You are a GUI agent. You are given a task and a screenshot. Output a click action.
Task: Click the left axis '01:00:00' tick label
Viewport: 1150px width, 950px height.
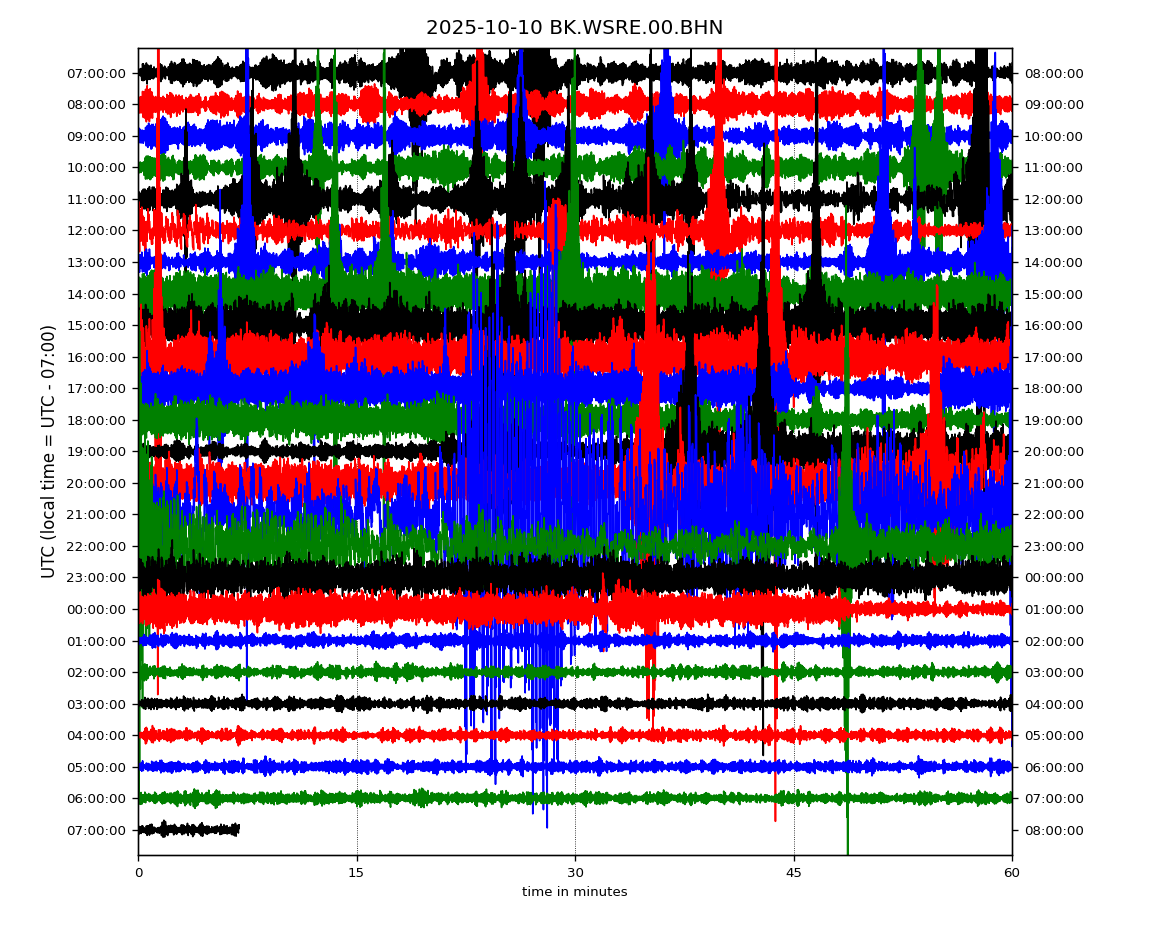point(98,641)
